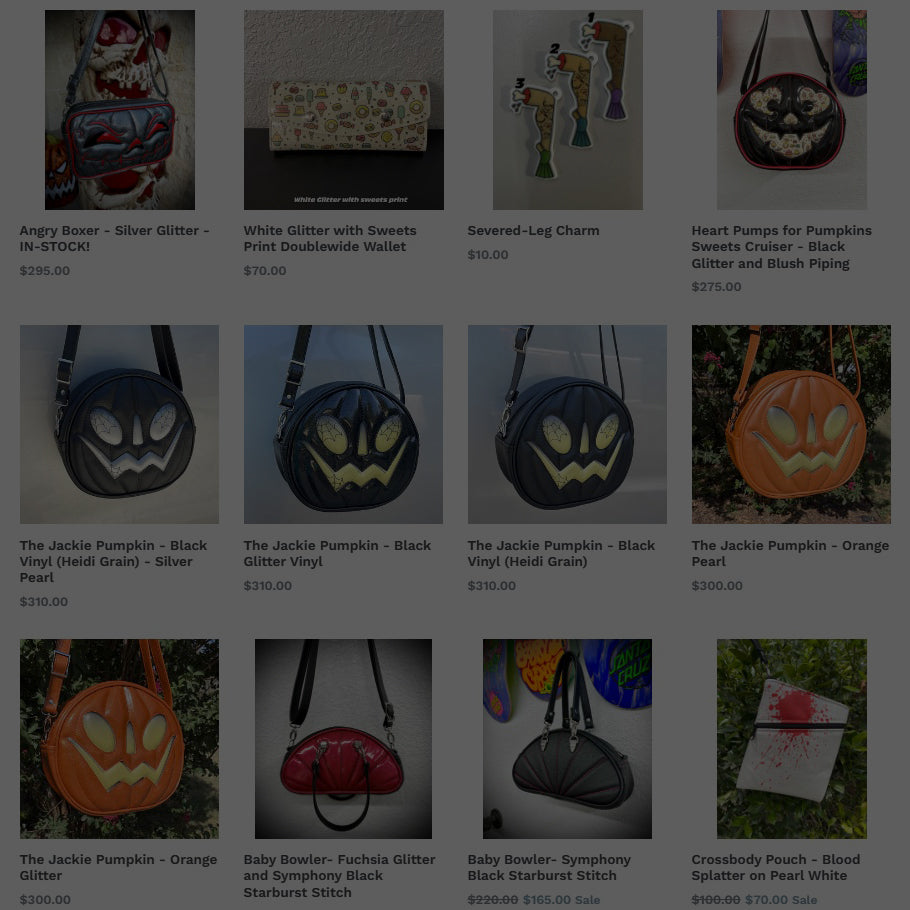Click the Angry Boxer - Silver Glitter title
Screen dimensions: 910x910
click(114, 239)
